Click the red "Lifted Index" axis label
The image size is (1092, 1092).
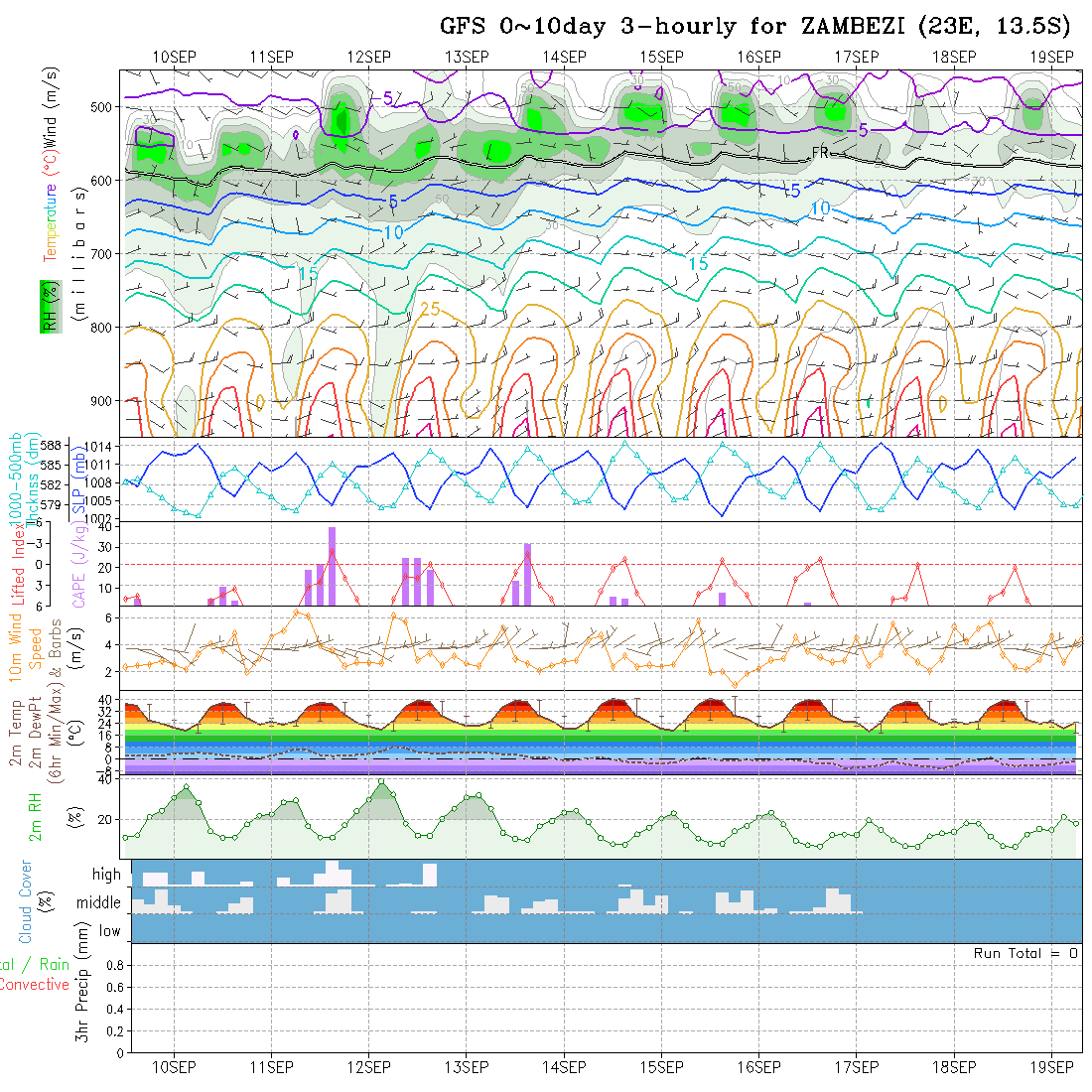point(18,563)
